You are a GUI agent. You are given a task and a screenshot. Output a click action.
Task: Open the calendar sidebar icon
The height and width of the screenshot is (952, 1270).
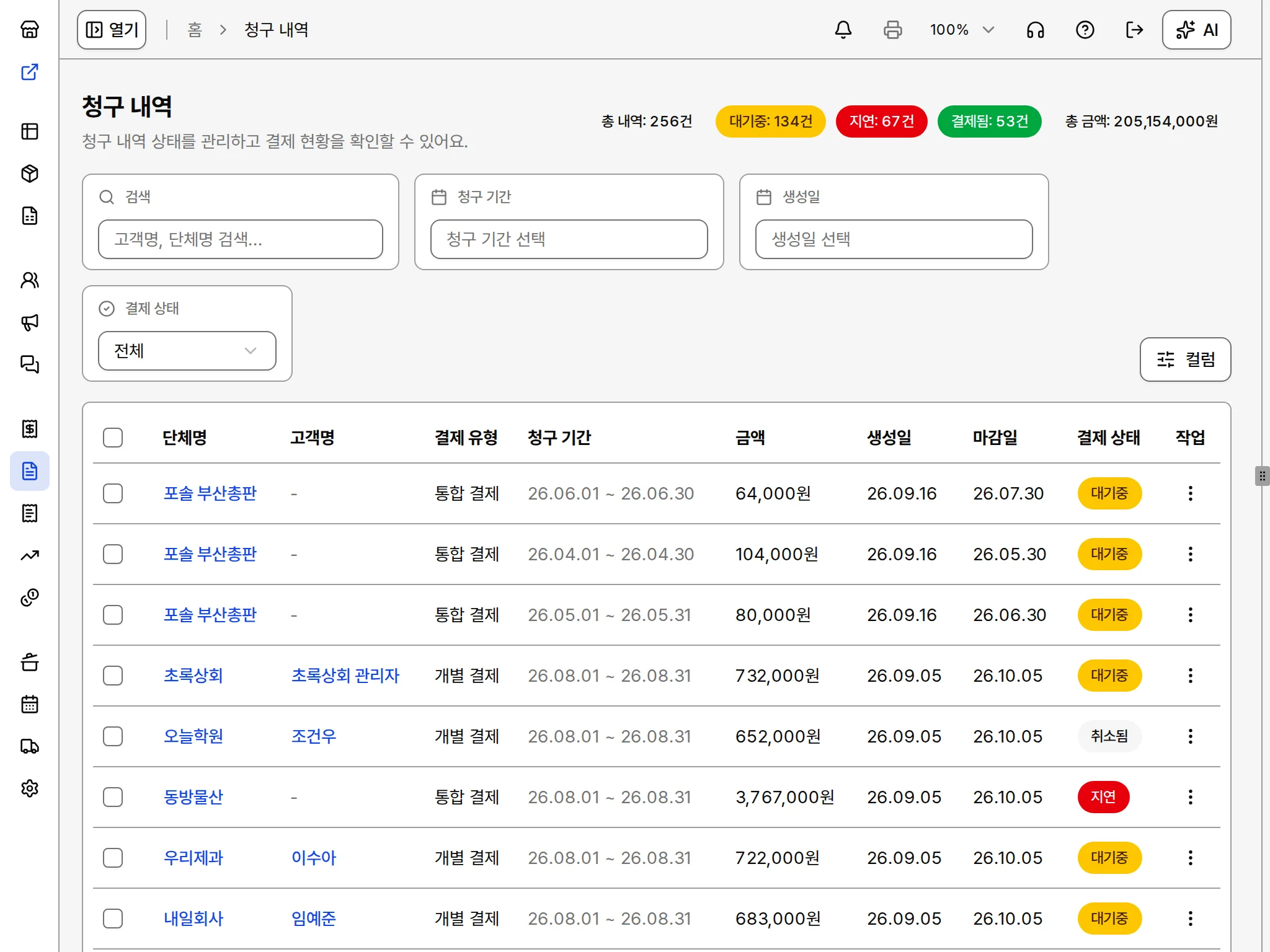pyautogui.click(x=30, y=704)
